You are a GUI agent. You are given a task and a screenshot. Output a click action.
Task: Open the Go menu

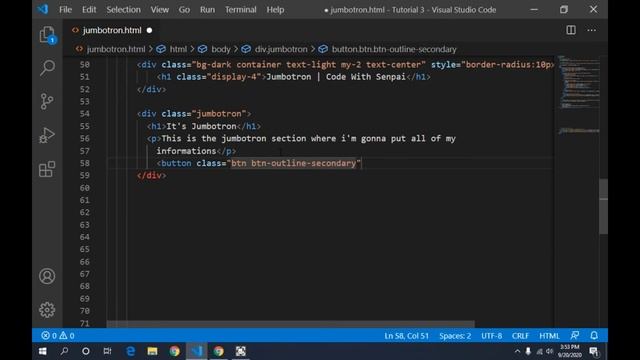click(x=184, y=9)
